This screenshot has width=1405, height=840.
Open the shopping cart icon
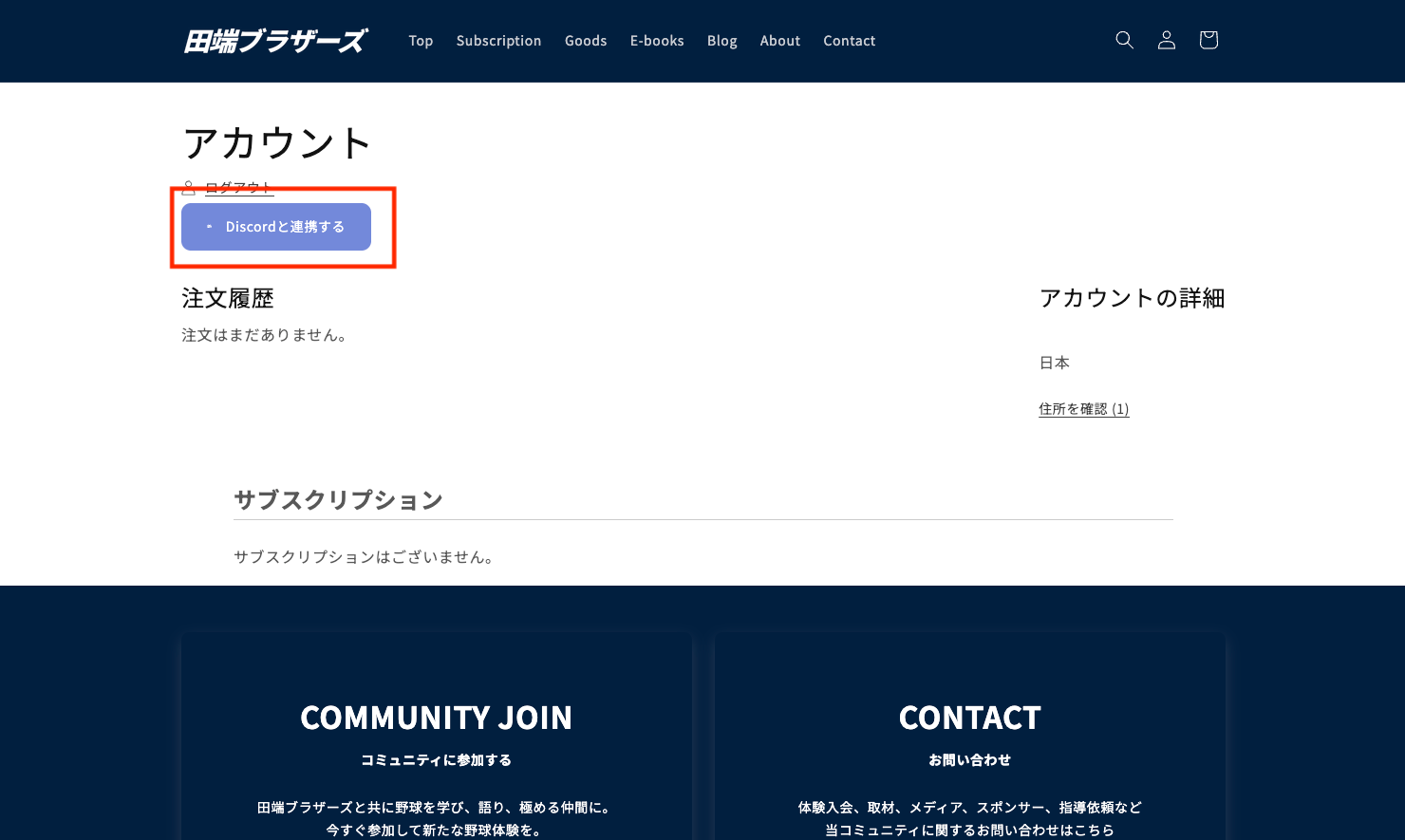pyautogui.click(x=1208, y=40)
